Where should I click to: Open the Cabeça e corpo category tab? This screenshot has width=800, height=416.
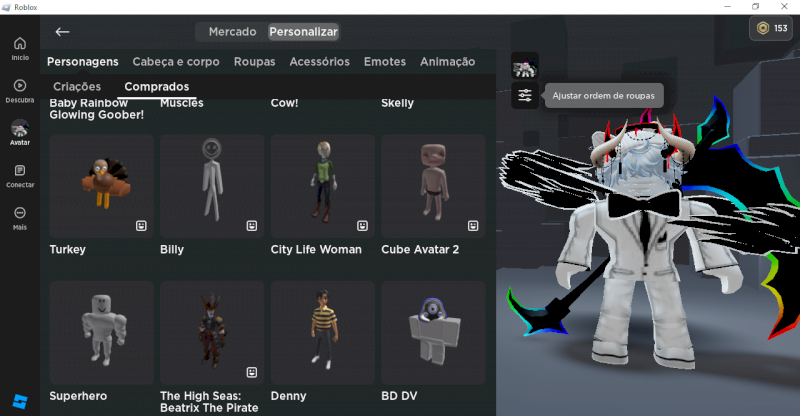pyautogui.click(x=176, y=62)
